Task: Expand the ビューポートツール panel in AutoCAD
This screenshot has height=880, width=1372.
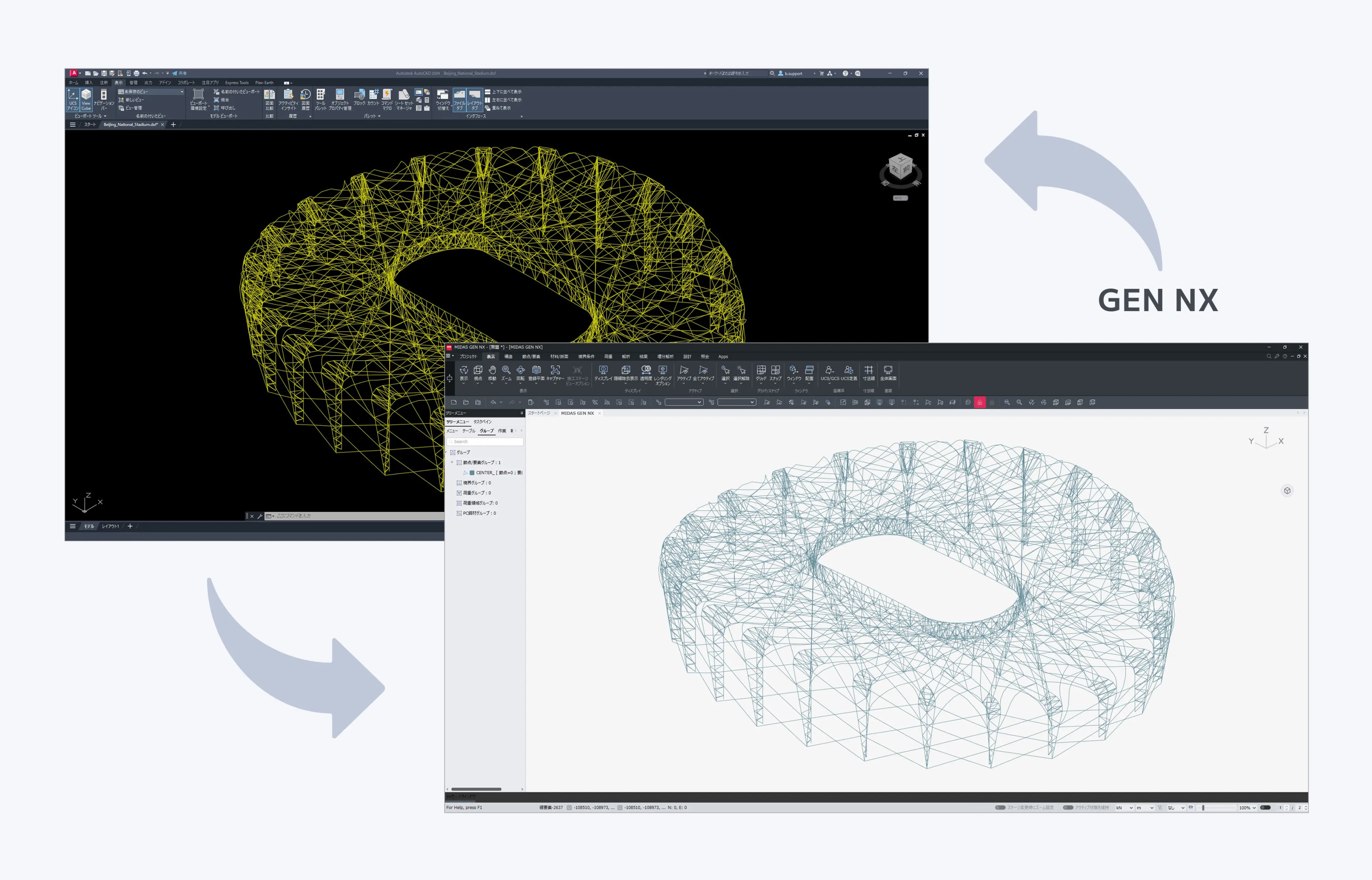Action: [90, 116]
